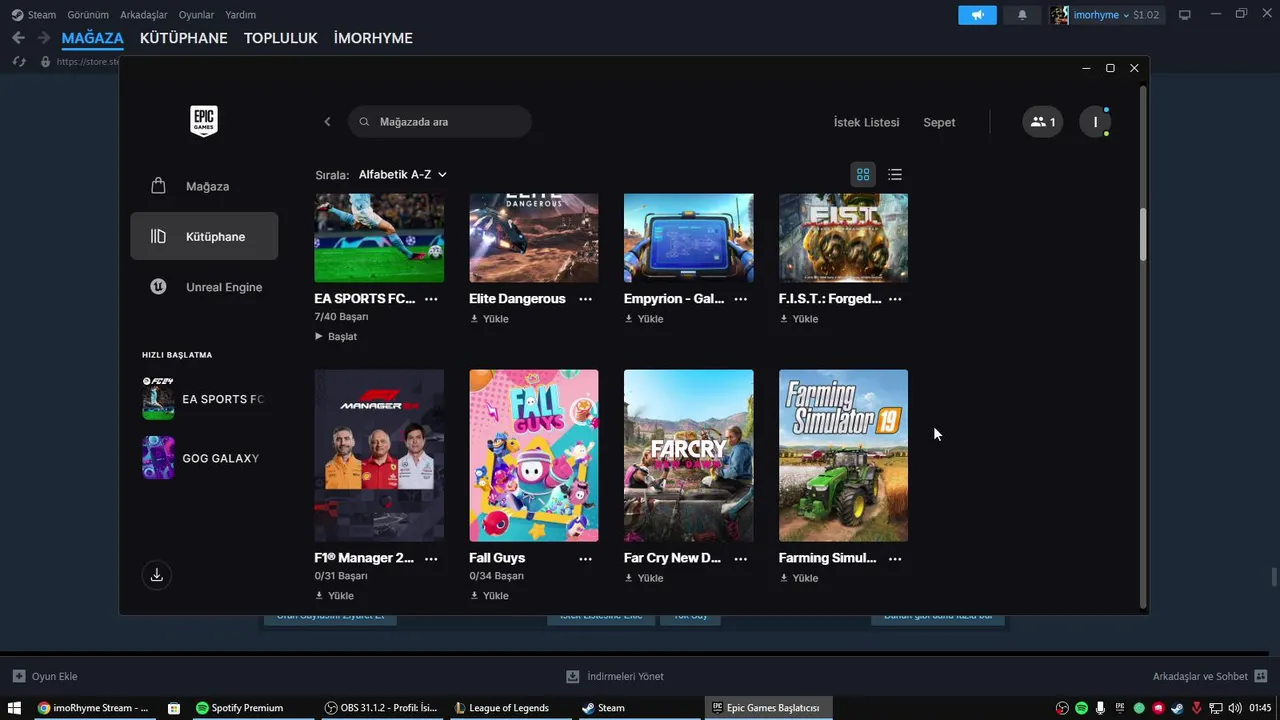
Task: Open the Empyrion three-dot menu
Action: click(741, 299)
